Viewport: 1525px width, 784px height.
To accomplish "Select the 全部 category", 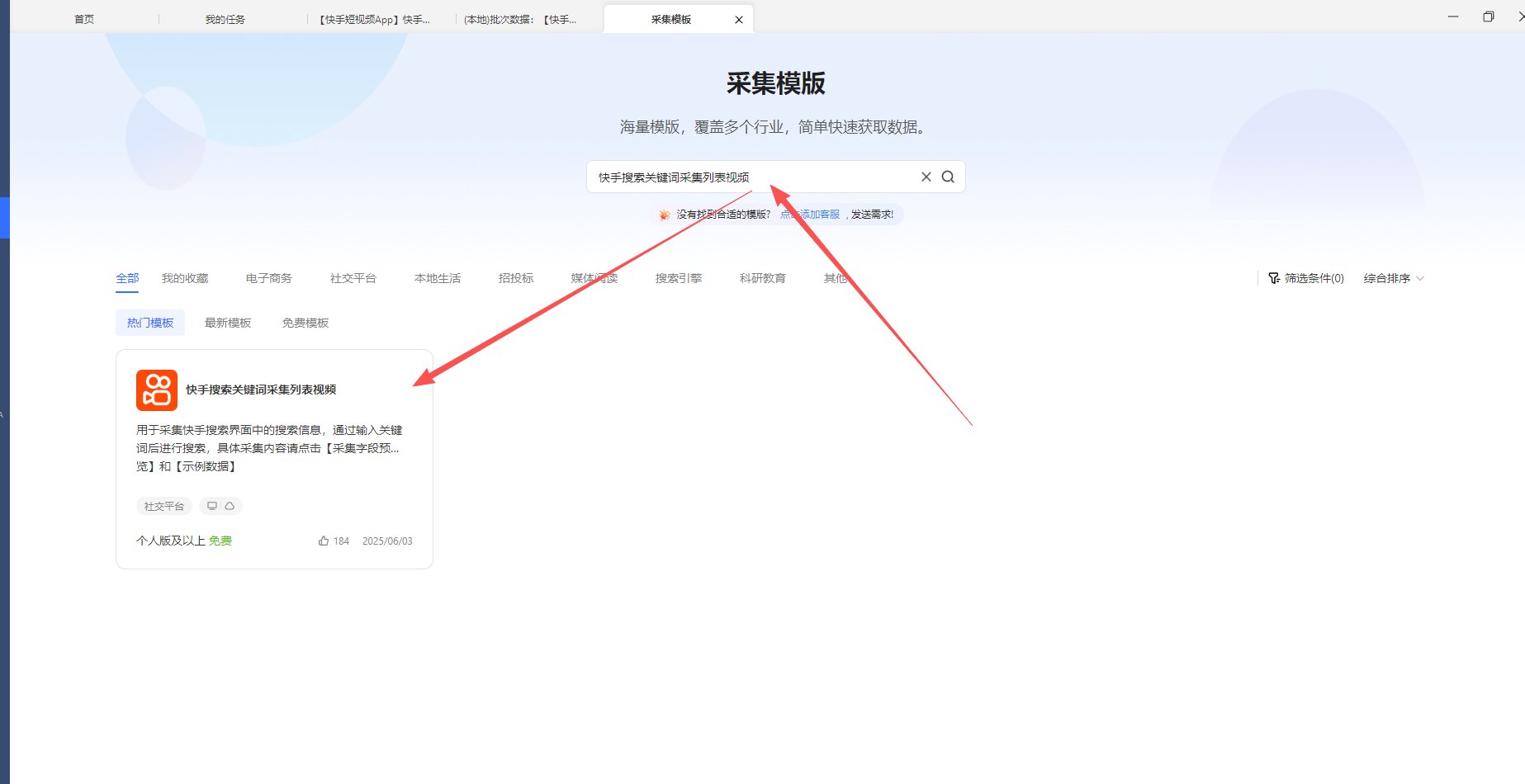I will pyautogui.click(x=127, y=278).
